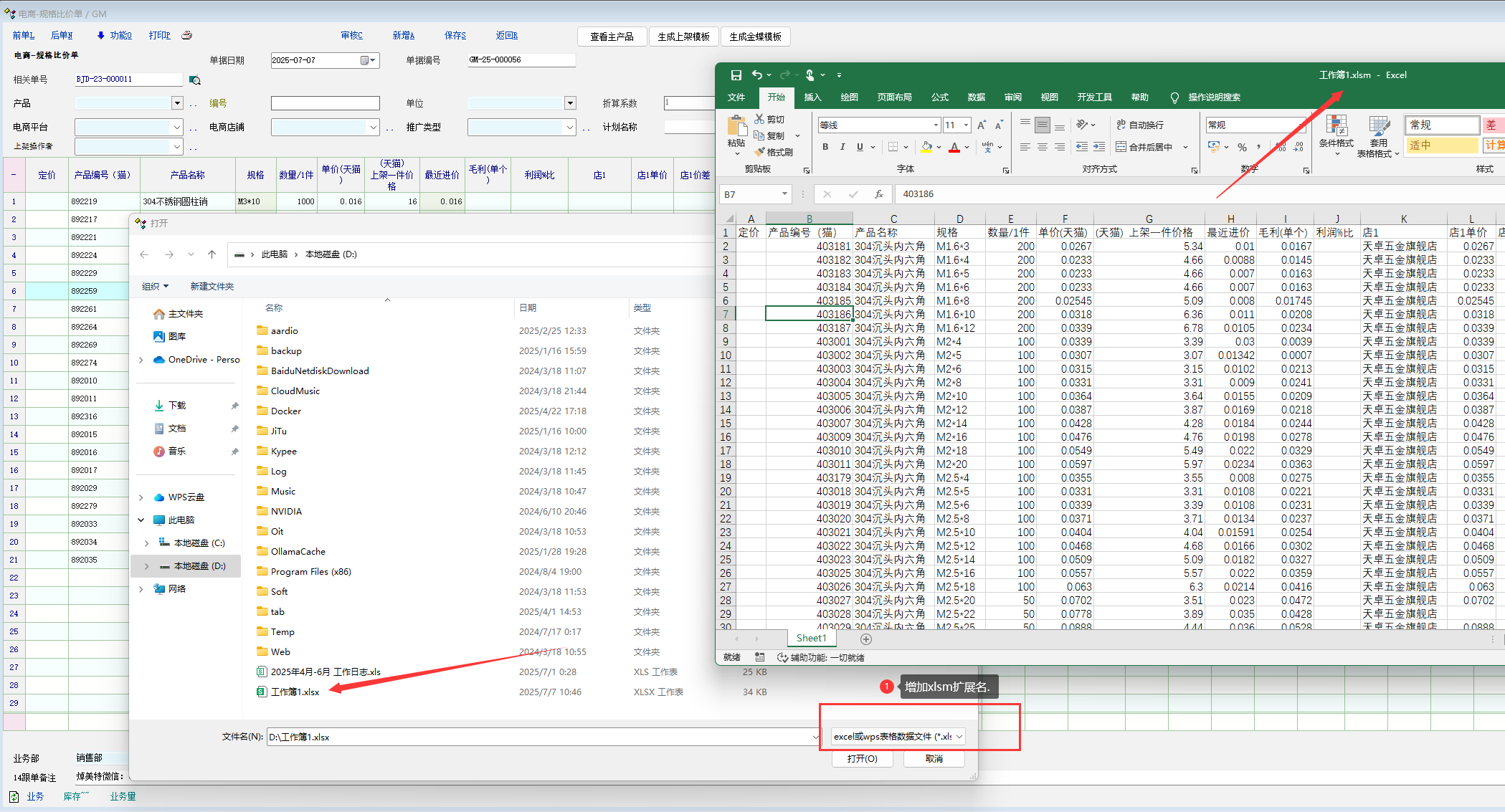Click the Excel undo arrow
The width and height of the screenshot is (1505, 812).
click(x=757, y=75)
